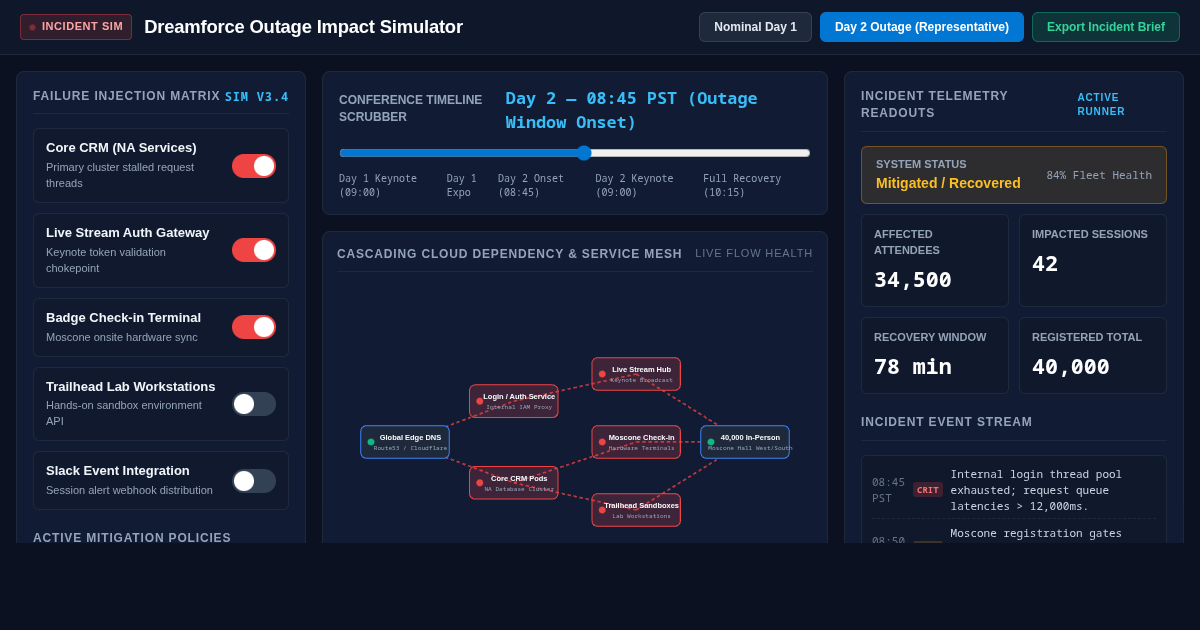This screenshot has height=630, width=1200.
Task: Click the Active Mitigation Policies heading
Action: click(x=132, y=537)
